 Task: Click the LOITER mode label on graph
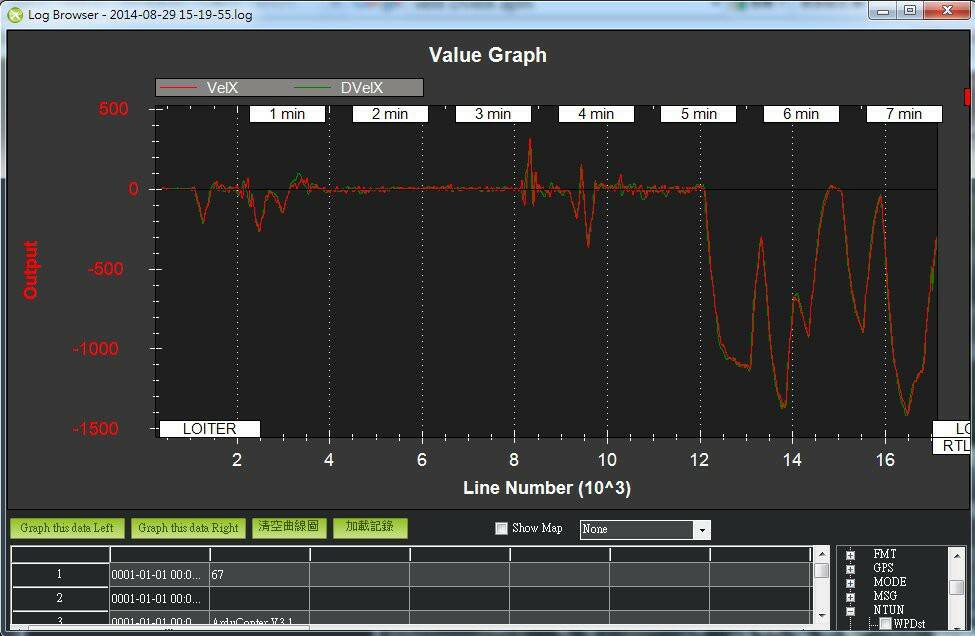pyautogui.click(x=210, y=429)
